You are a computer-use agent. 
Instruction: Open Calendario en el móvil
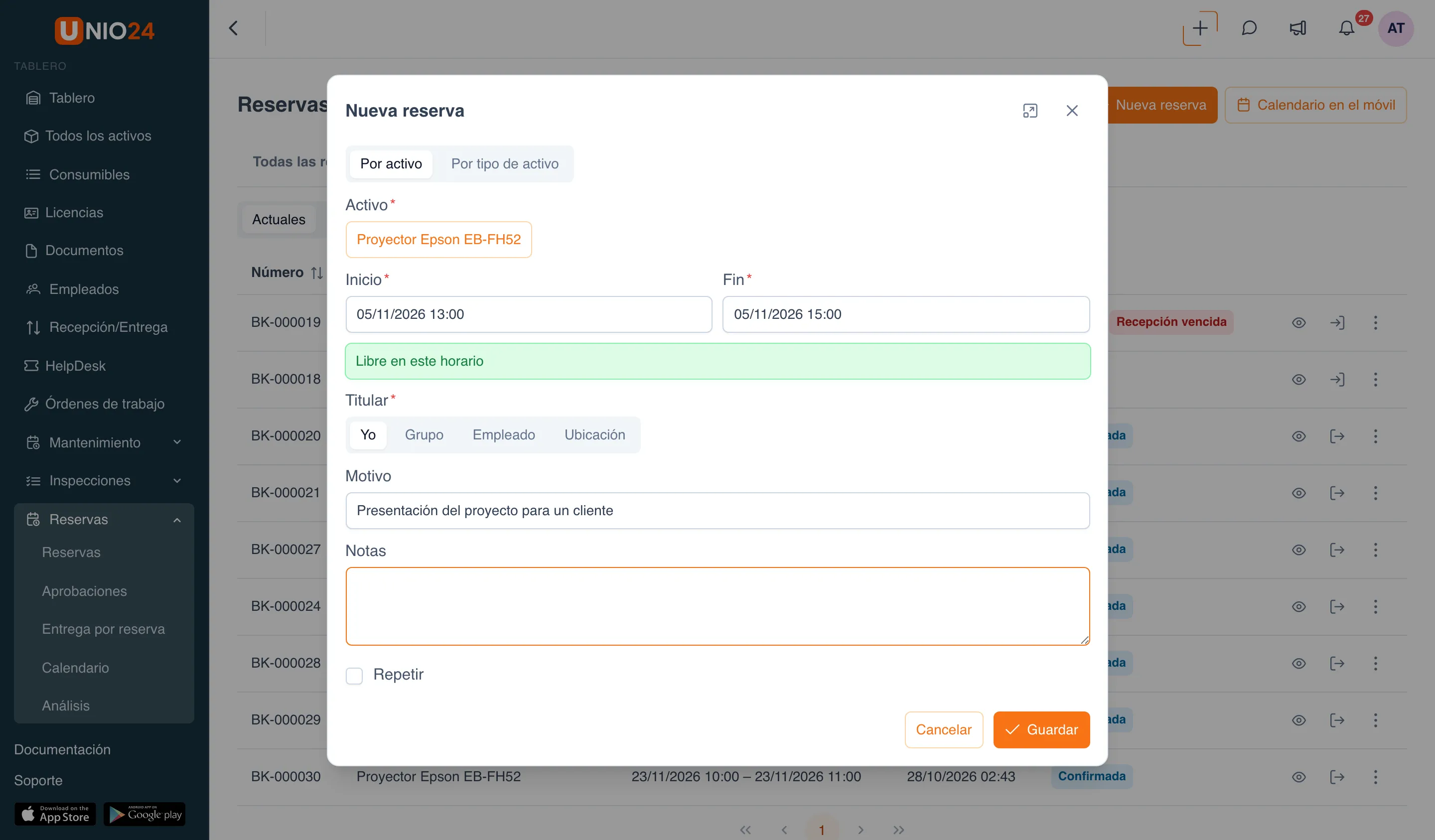(x=1315, y=105)
